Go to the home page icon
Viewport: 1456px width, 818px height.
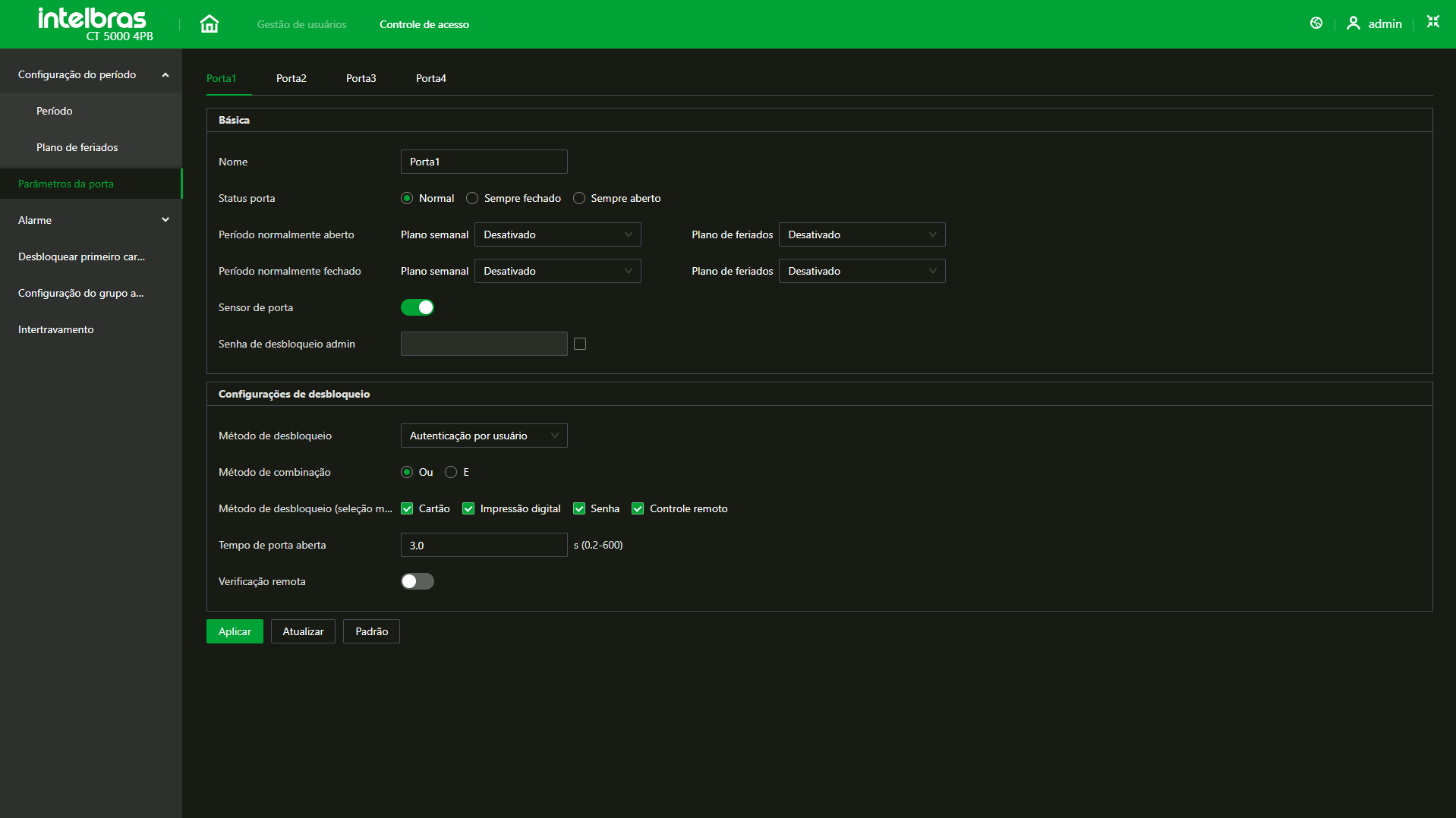(210, 24)
